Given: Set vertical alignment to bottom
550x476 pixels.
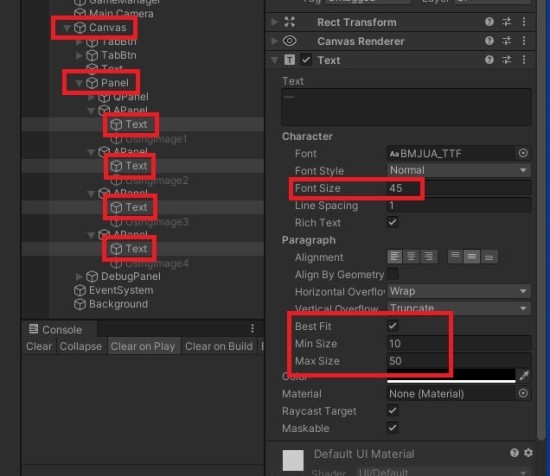Looking at the screenshot, I should point(489,257).
